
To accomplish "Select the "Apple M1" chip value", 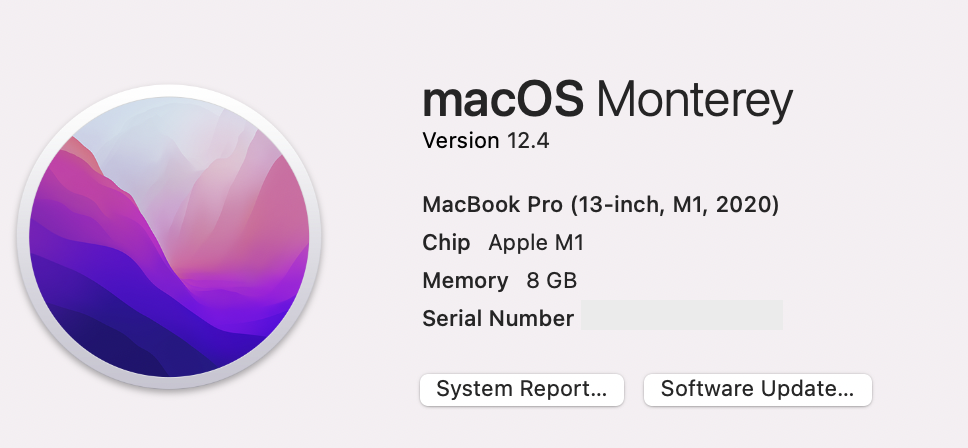I will 534,243.
